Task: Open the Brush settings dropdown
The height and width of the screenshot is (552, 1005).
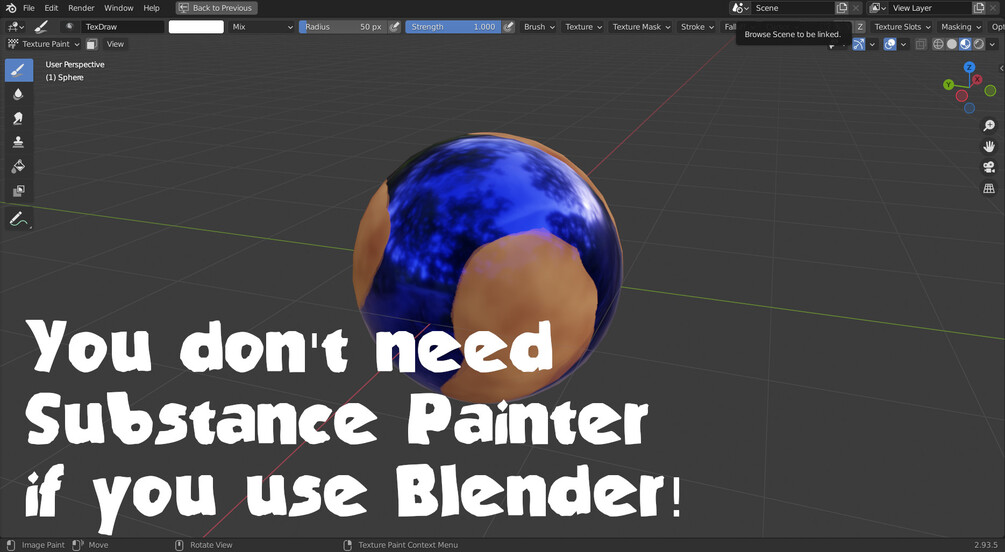Action: point(539,27)
